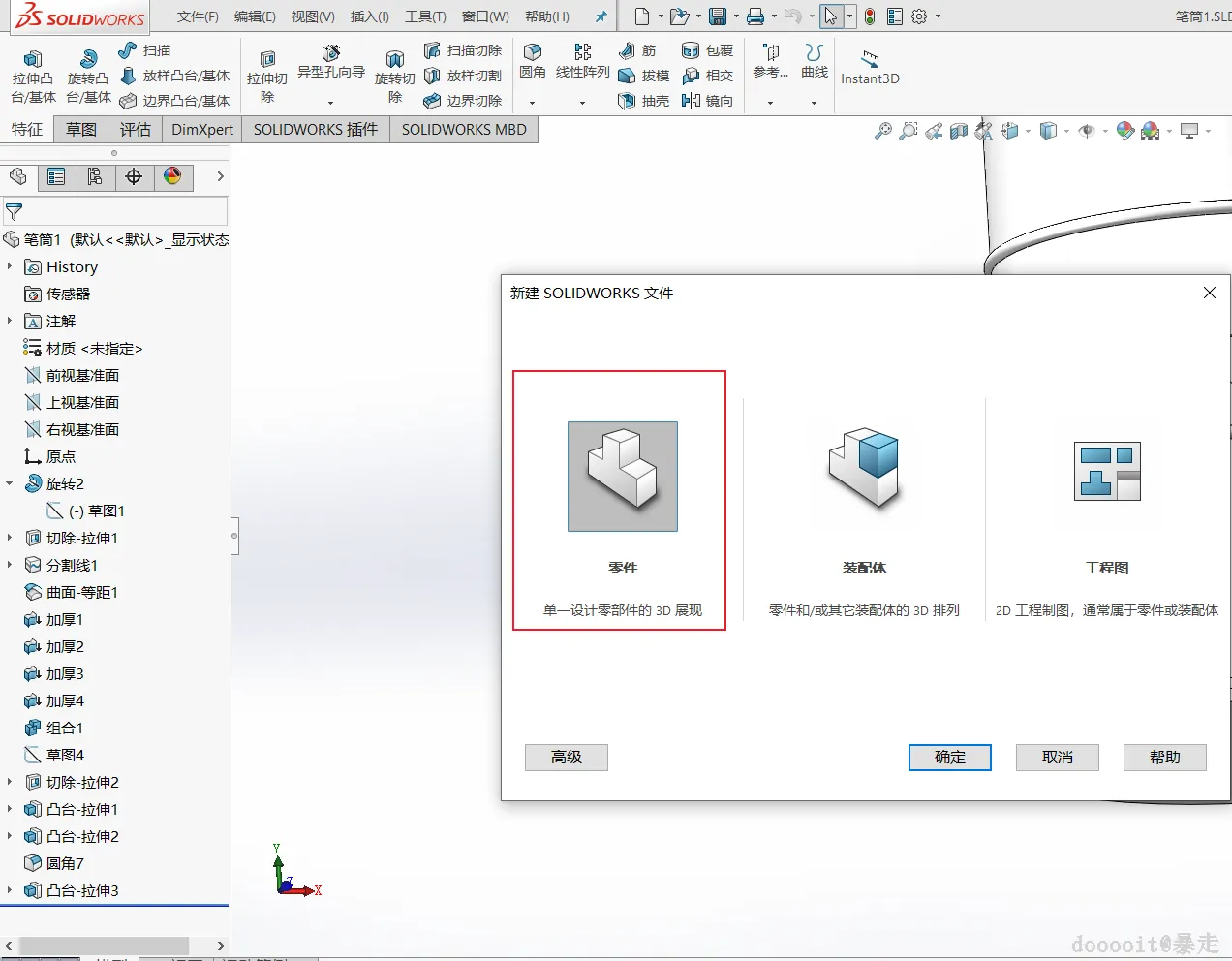Click the 帮助 button in the dialog
Viewport: 1232px width, 961px height.
(x=1164, y=757)
